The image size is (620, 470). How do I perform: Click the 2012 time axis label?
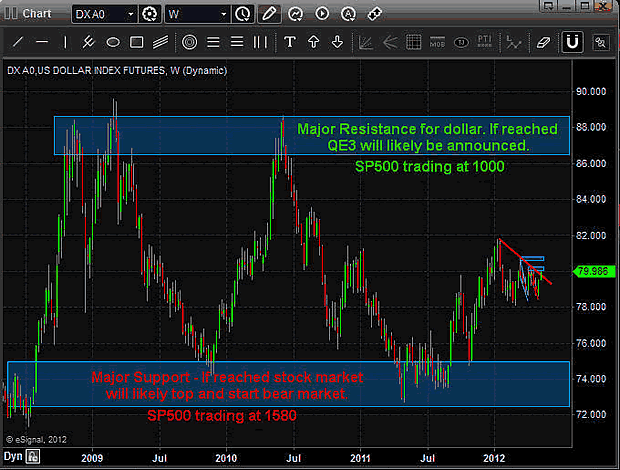[494, 458]
